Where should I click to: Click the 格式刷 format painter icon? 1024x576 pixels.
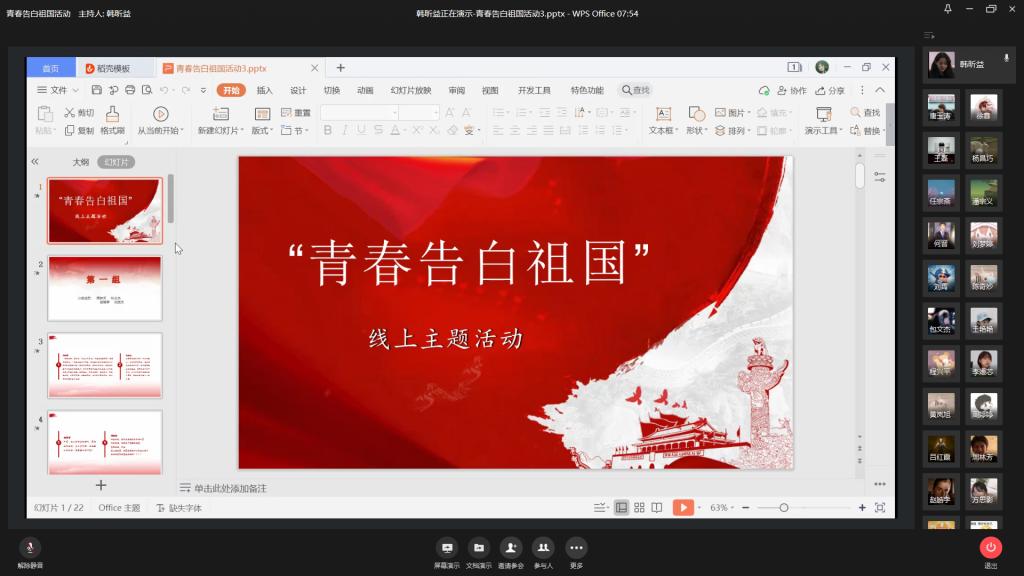[112, 115]
